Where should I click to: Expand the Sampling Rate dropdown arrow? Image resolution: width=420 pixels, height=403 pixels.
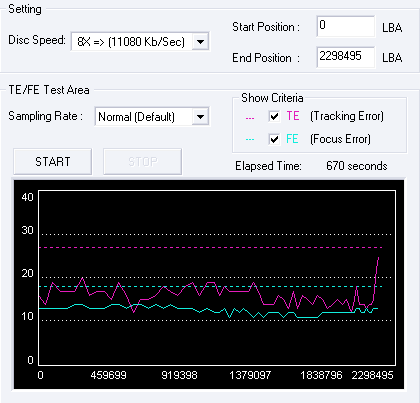pos(200,117)
